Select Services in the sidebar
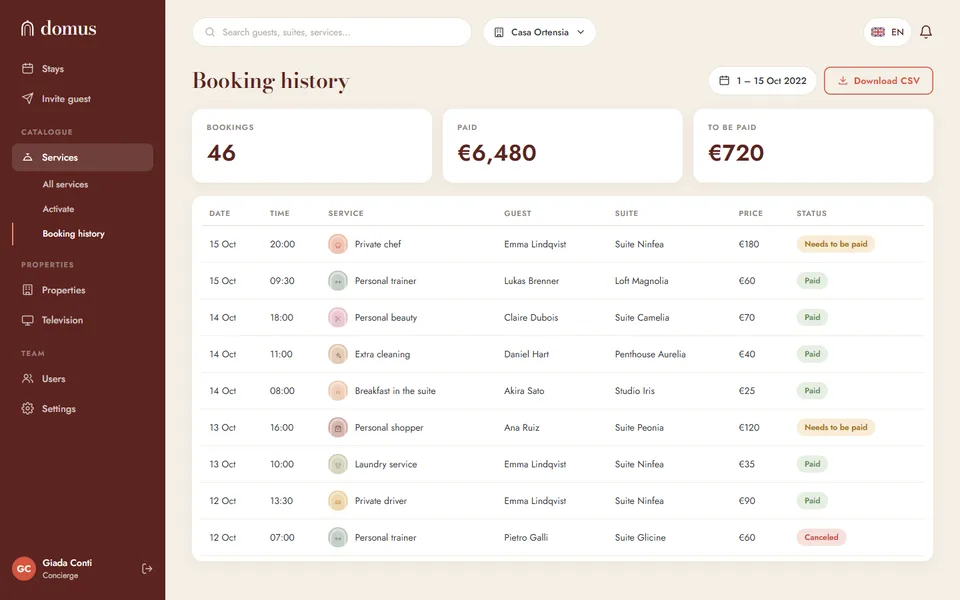Image resolution: width=960 pixels, height=600 pixels. coord(83,157)
